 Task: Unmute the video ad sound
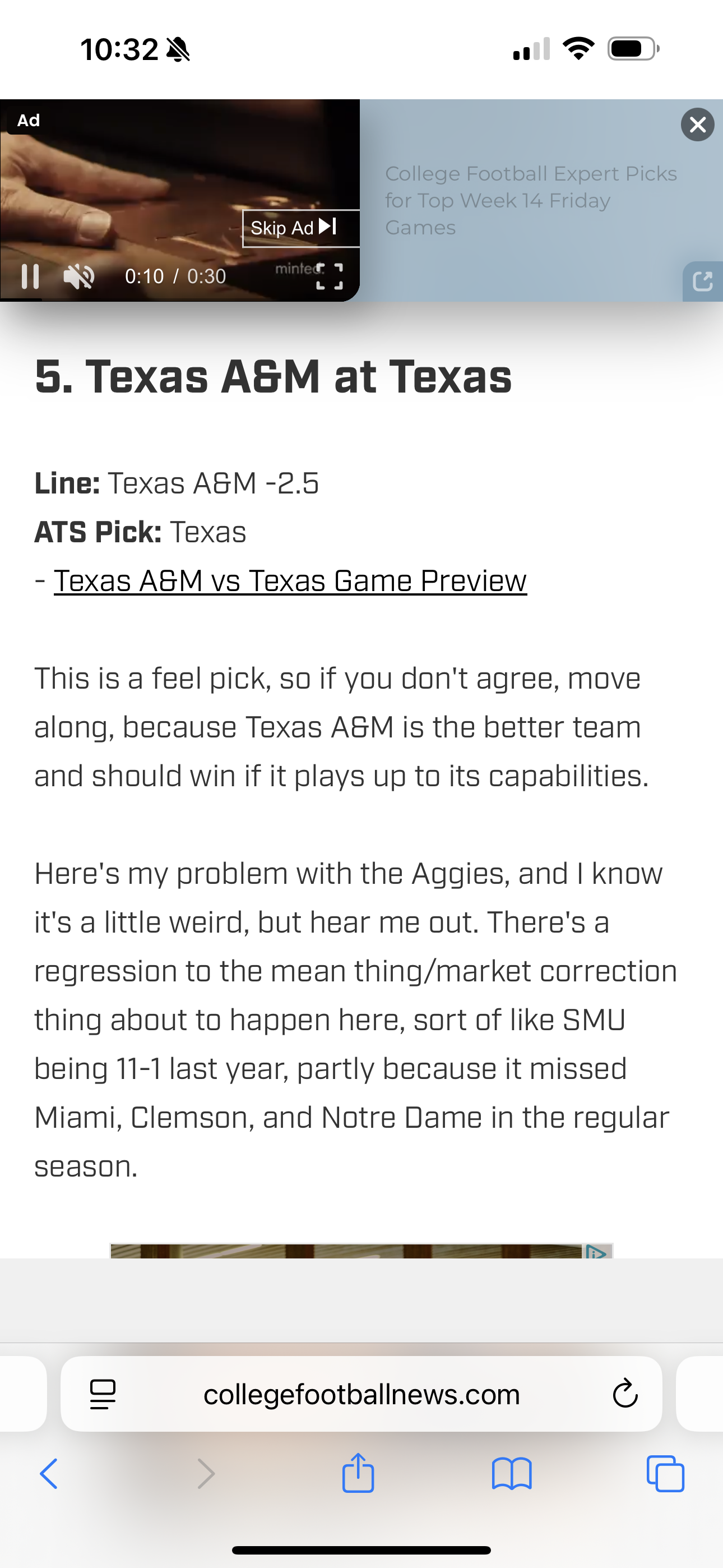(x=78, y=277)
